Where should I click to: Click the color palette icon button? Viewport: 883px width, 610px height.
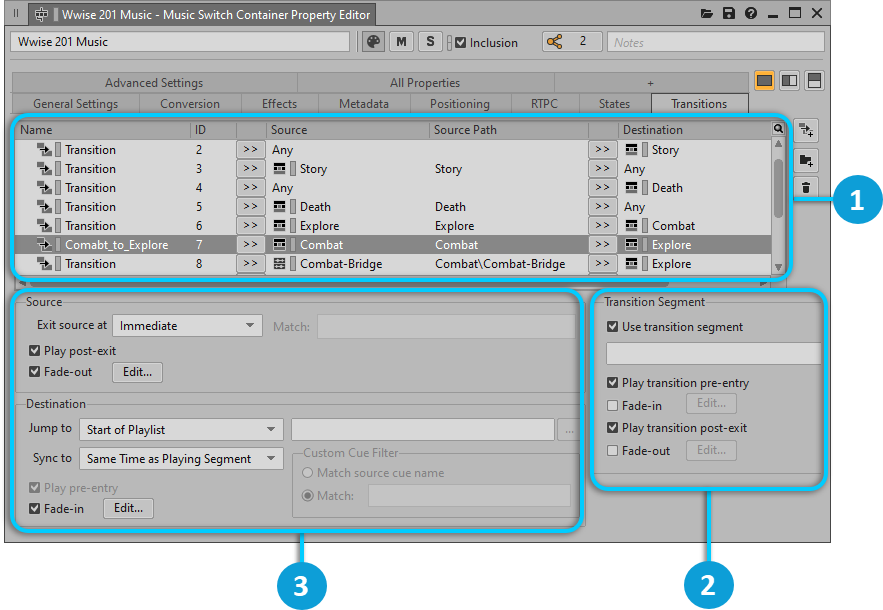(x=373, y=42)
